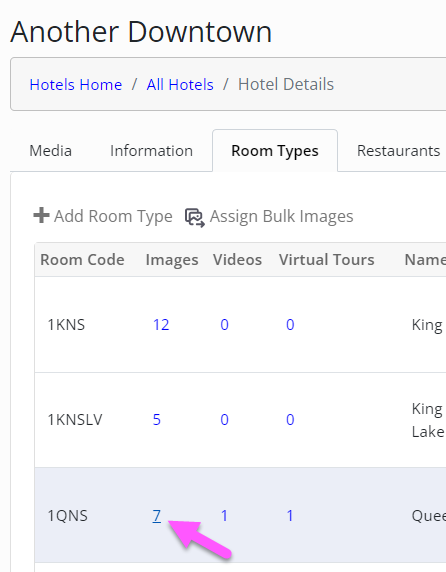Select the Room Types tab
Screen dimensions: 446x572
(275, 151)
